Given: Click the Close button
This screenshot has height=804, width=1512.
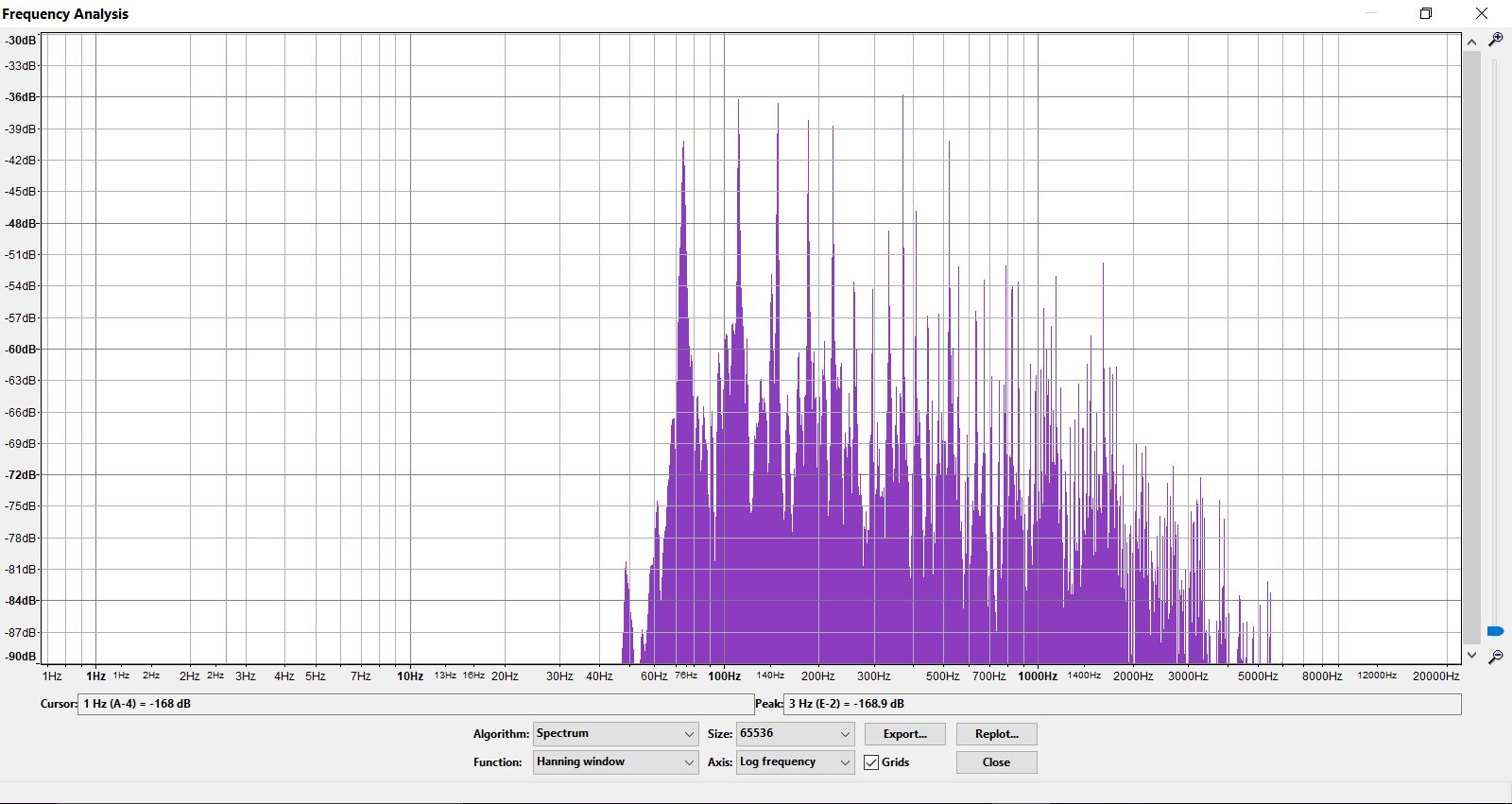Looking at the screenshot, I should [996, 762].
